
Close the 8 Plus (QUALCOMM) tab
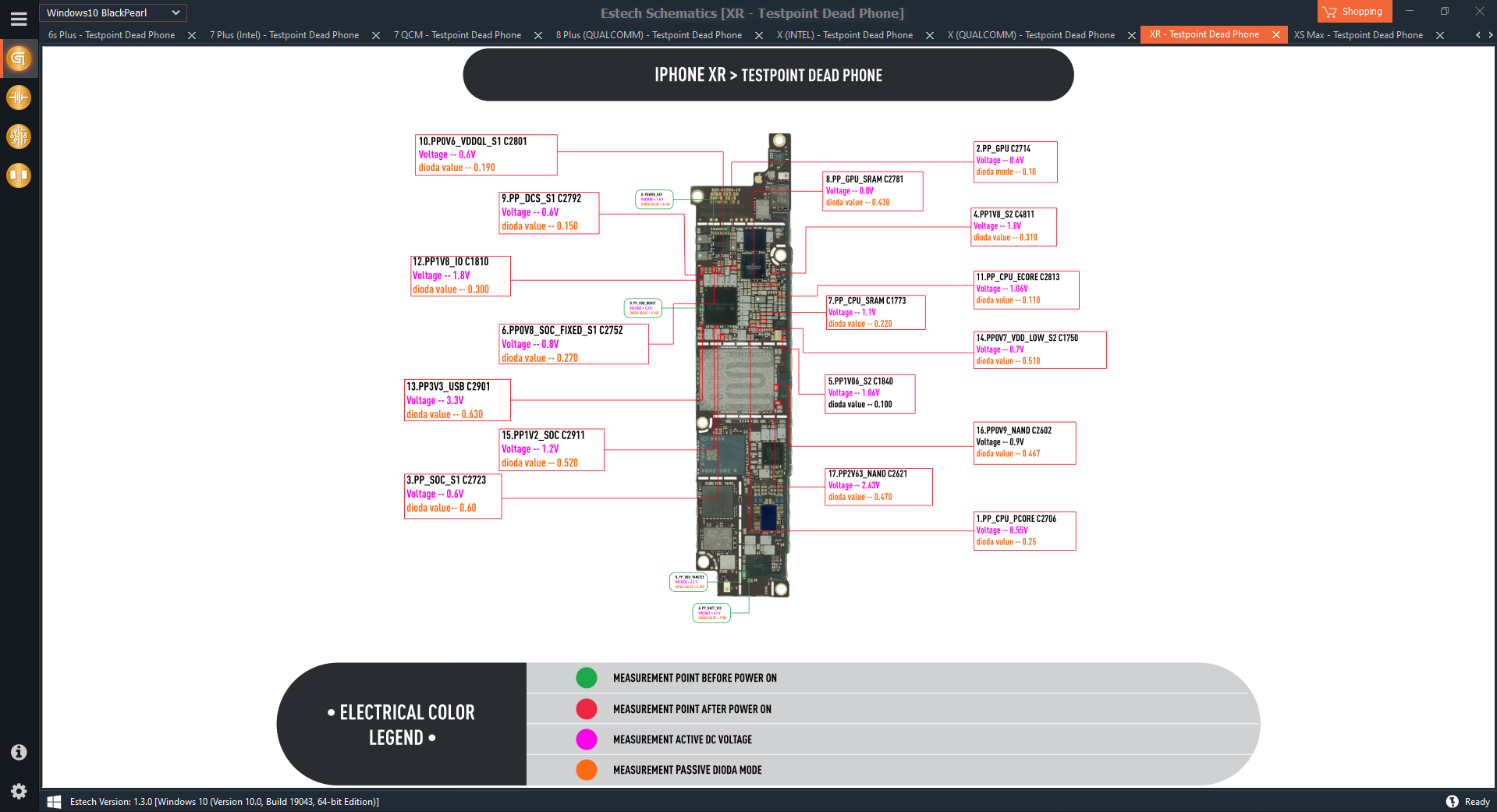759,35
